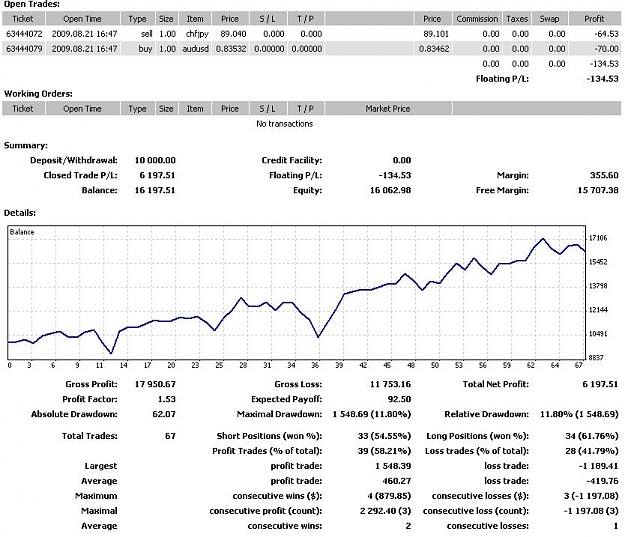
Task: Click Long Positions value 34 (61.76%)
Action: click(x=592, y=436)
